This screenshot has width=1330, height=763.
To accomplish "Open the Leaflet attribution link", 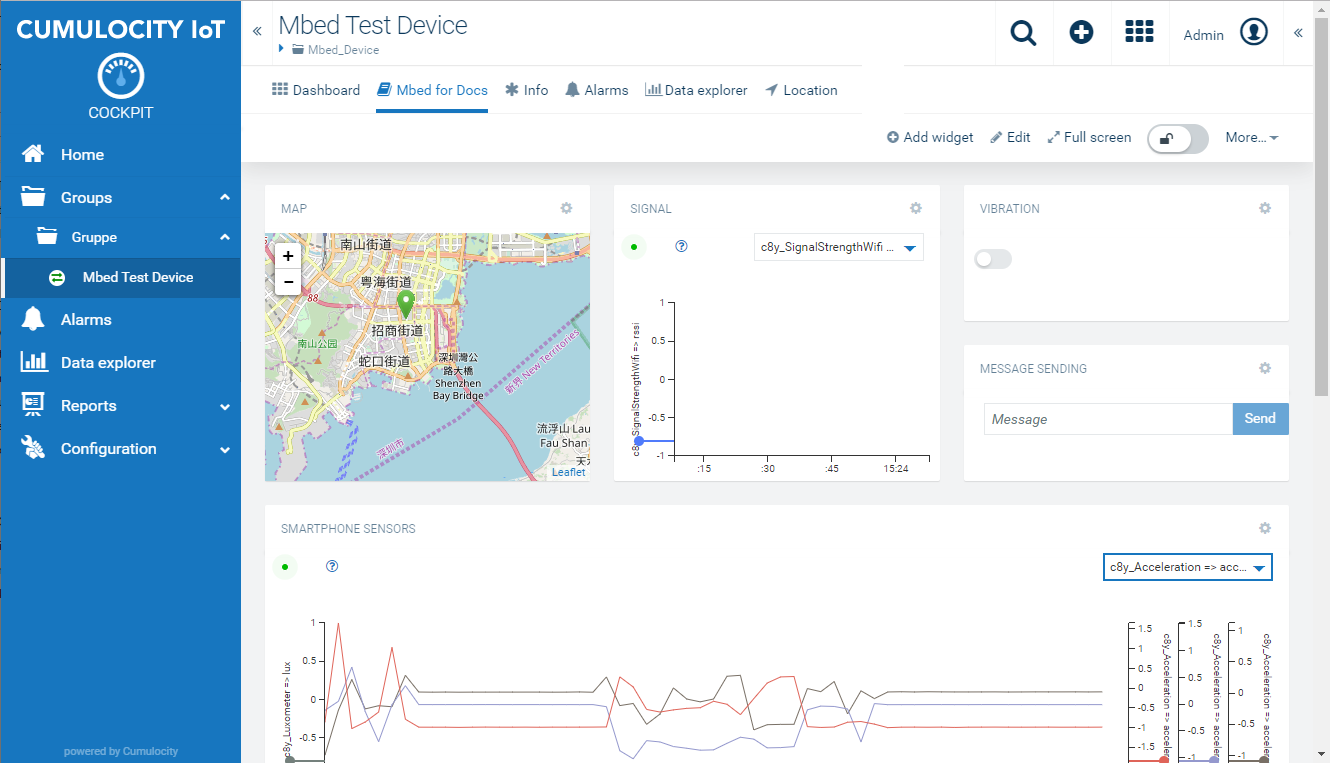I will tap(569, 472).
